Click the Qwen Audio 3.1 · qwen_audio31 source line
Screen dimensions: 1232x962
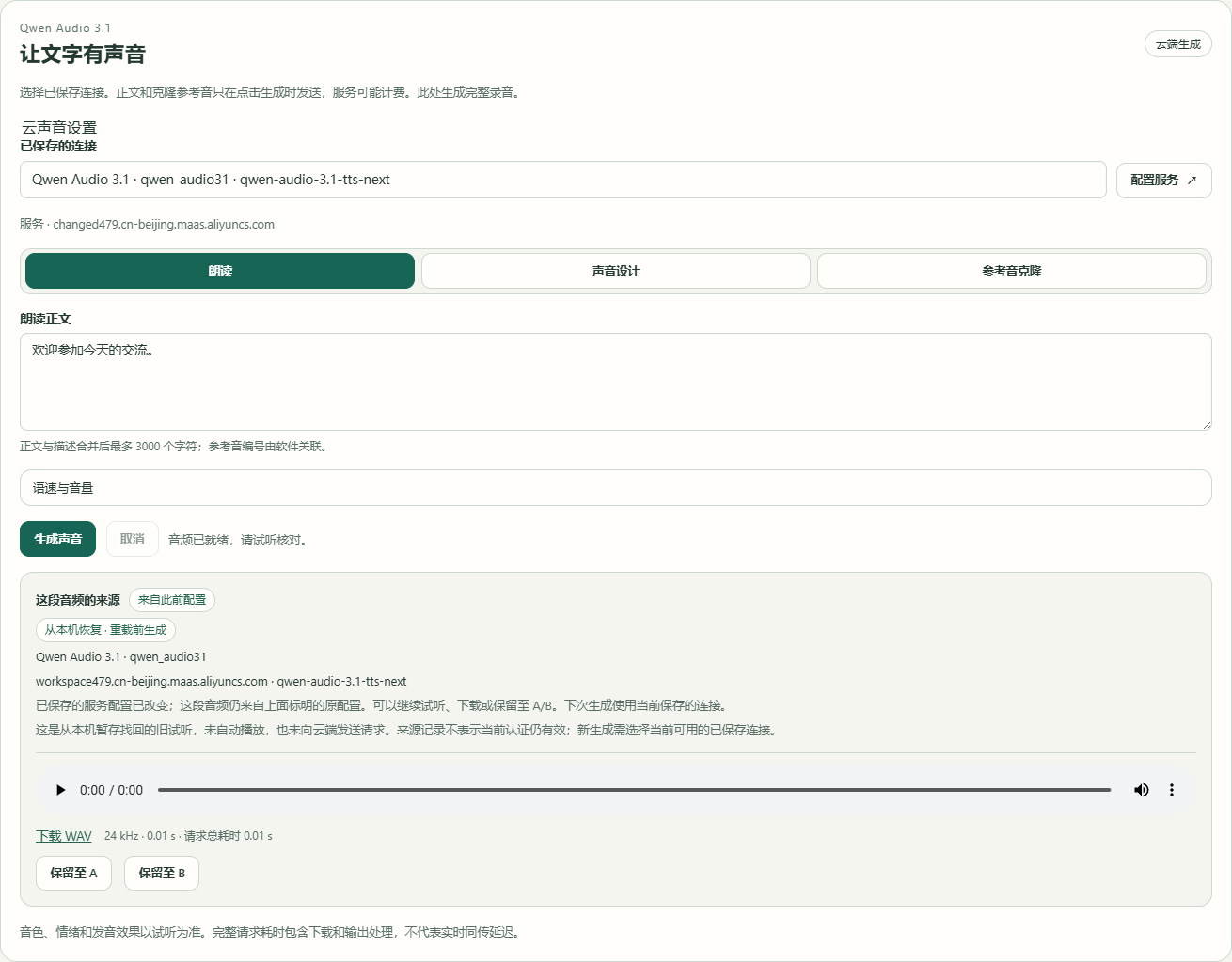pyautogui.click(x=121, y=657)
